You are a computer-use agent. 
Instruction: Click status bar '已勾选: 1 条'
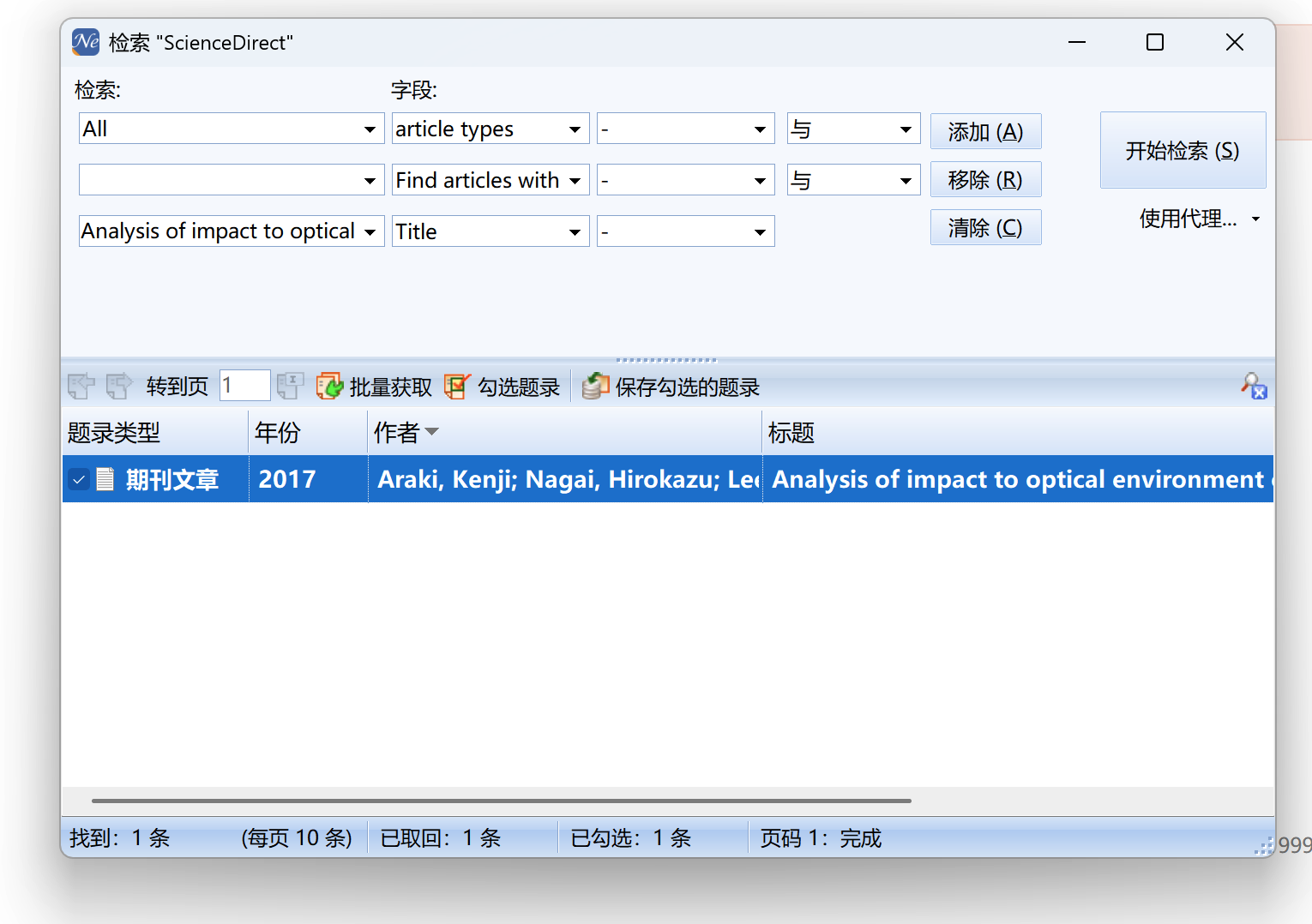[x=631, y=838]
